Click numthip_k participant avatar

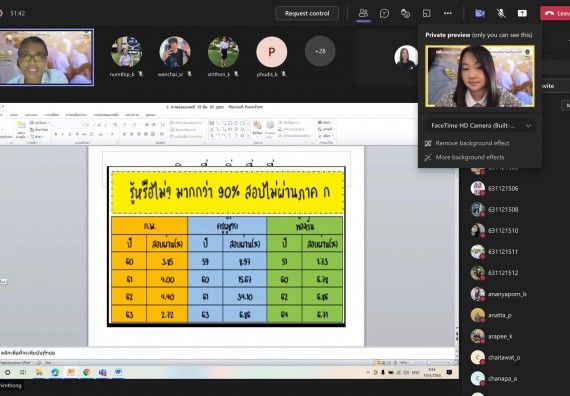[x=126, y=52]
